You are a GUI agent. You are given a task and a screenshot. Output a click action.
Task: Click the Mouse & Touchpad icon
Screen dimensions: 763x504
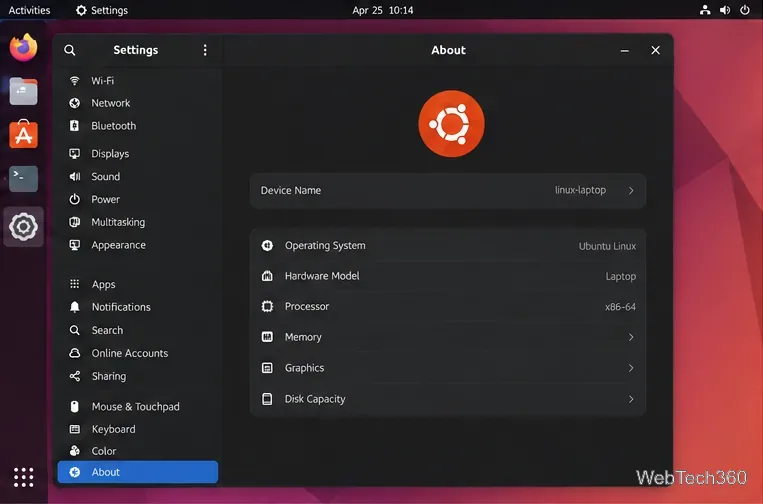click(74, 407)
